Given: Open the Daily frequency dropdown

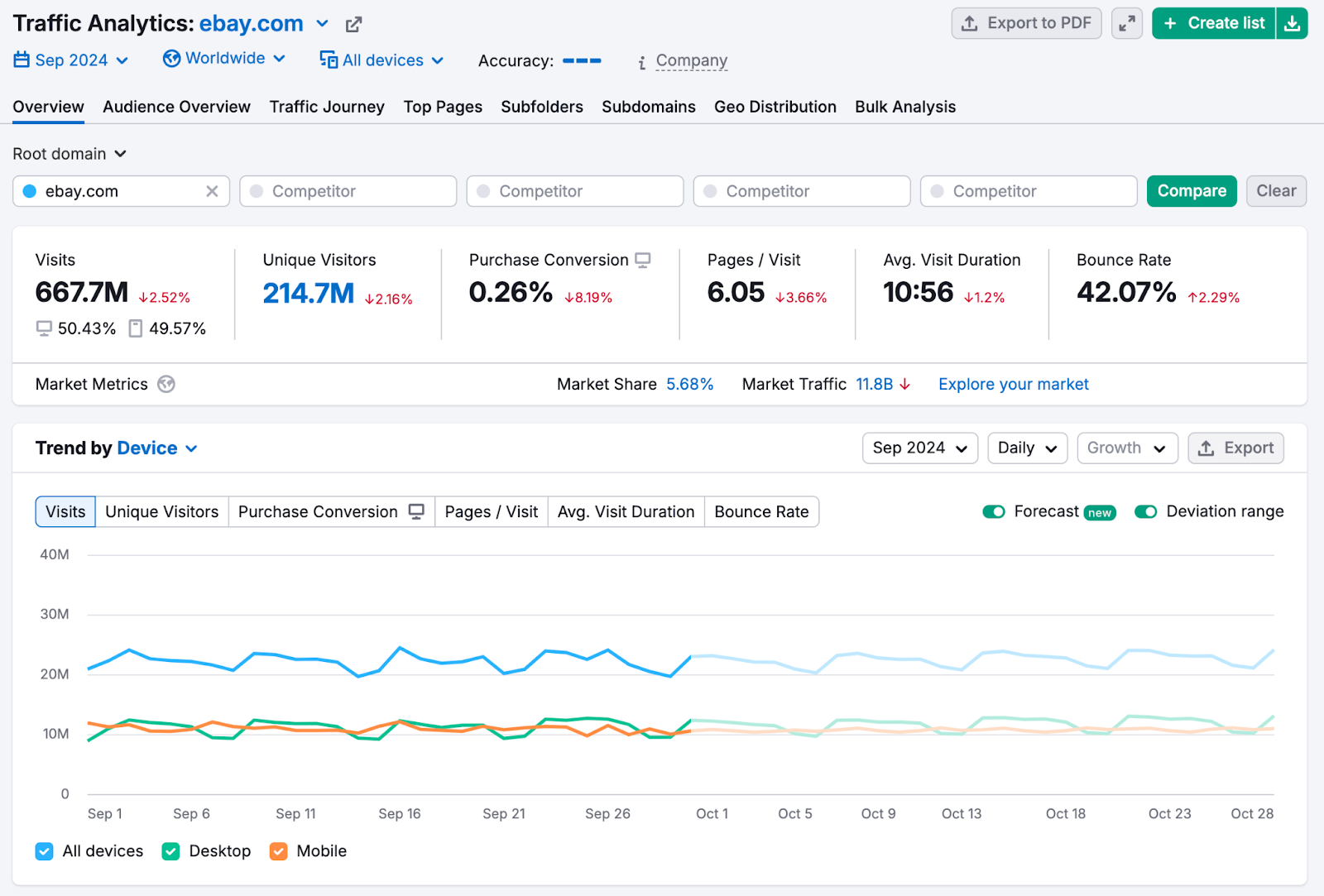Looking at the screenshot, I should (1027, 448).
